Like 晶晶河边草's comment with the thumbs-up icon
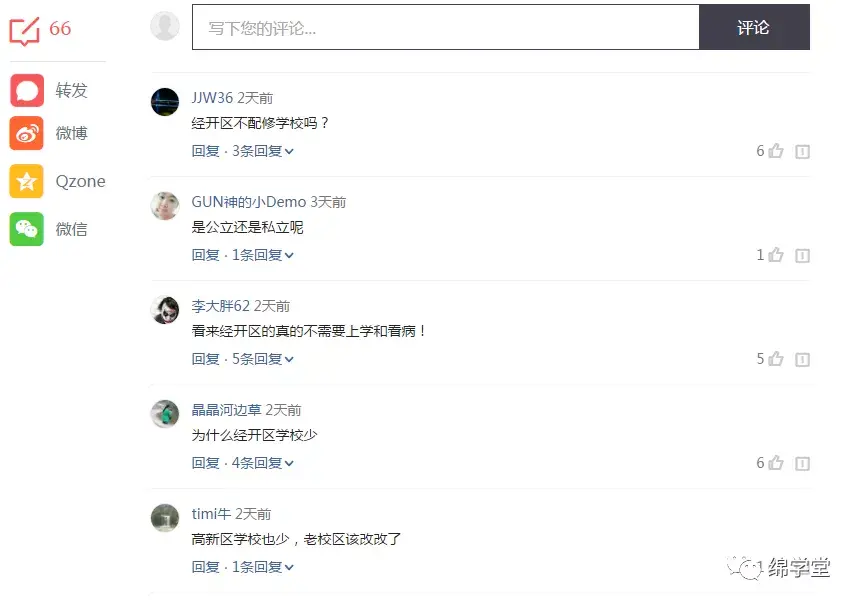The height and width of the screenshot is (605, 858). coord(775,462)
